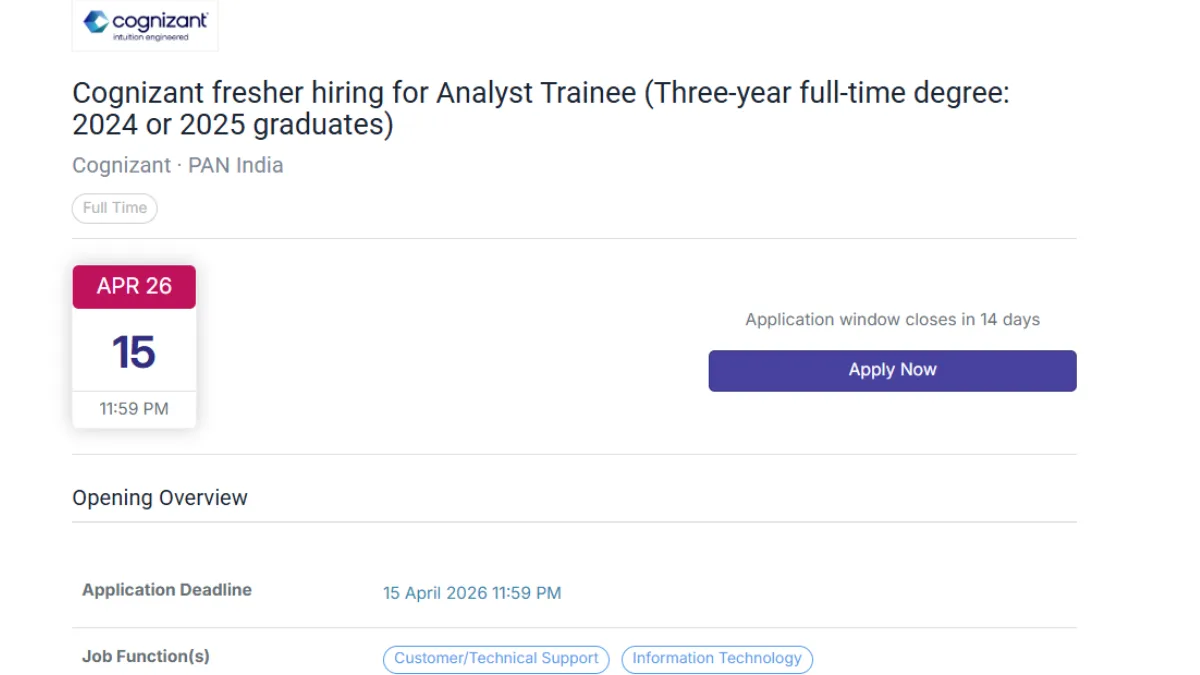The width and height of the screenshot is (1200, 675).
Task: Select the blue circular Cognizant emblem
Action: 96,20
